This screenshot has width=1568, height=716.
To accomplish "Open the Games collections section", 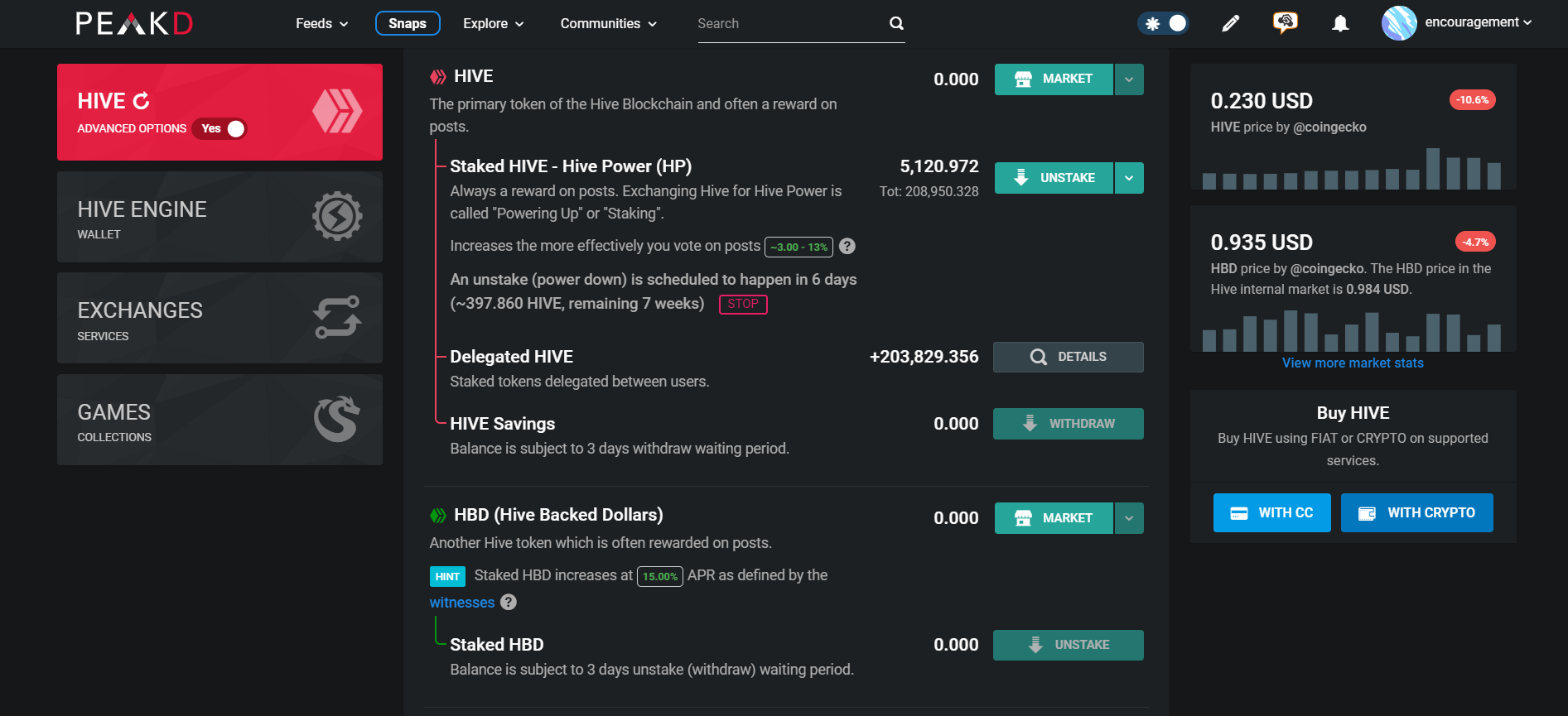I will click(x=220, y=420).
